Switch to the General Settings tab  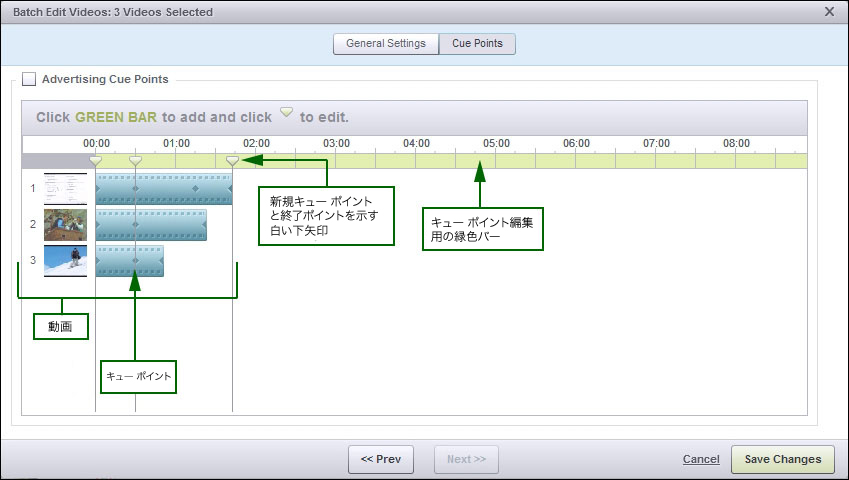tap(386, 44)
